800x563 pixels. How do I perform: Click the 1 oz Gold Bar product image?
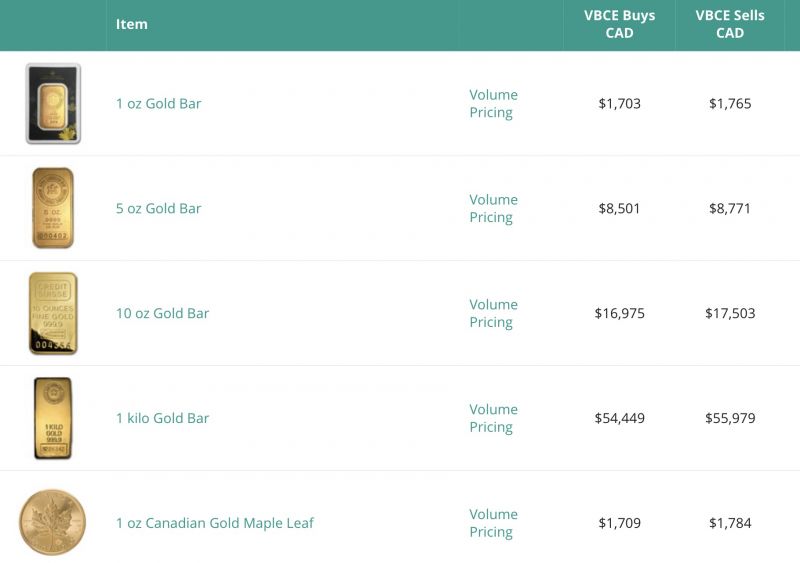coord(53,104)
